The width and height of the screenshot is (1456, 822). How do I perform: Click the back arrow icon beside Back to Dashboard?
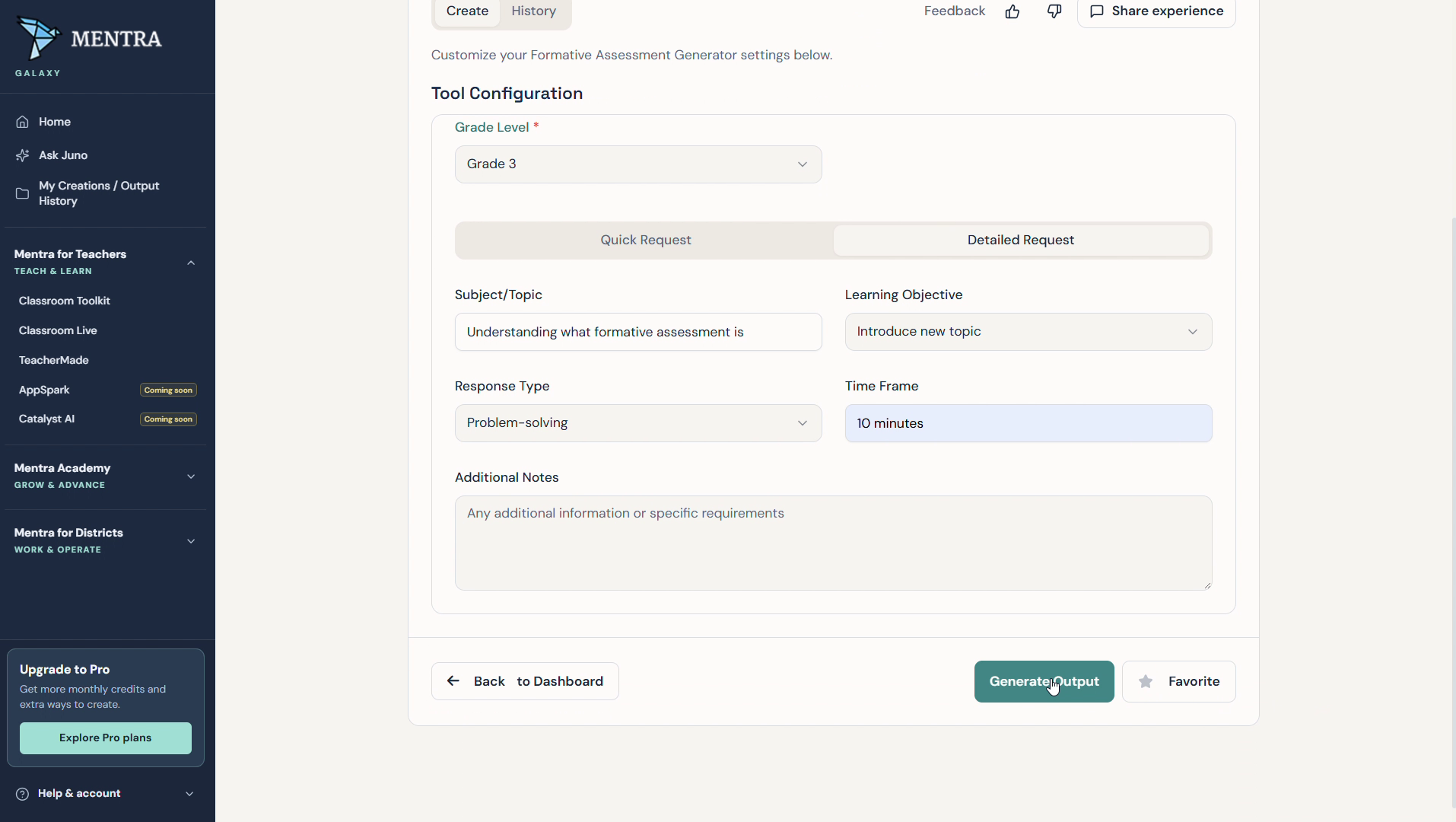coord(453,681)
